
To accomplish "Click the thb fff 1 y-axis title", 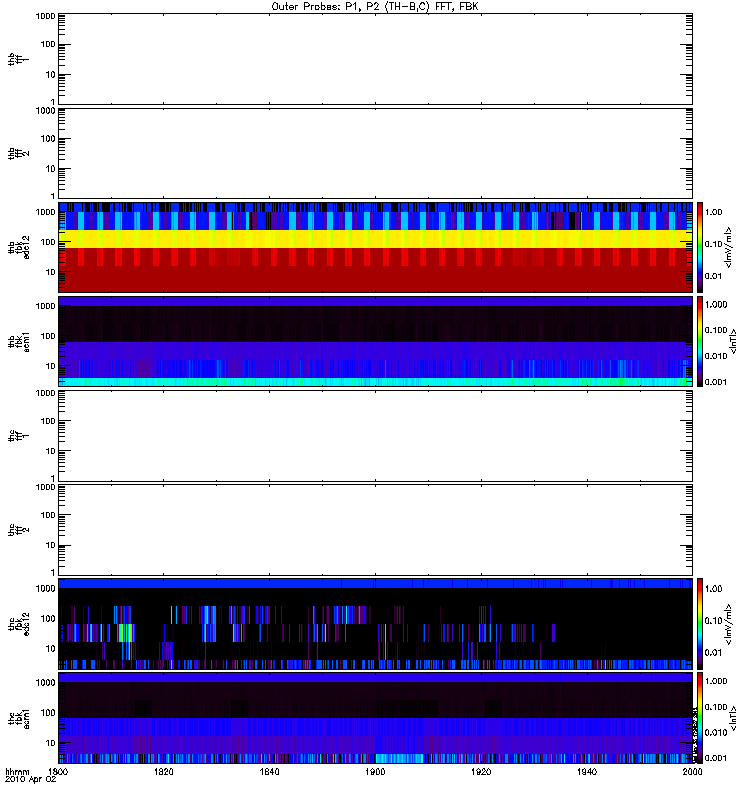I will pos(19,59).
